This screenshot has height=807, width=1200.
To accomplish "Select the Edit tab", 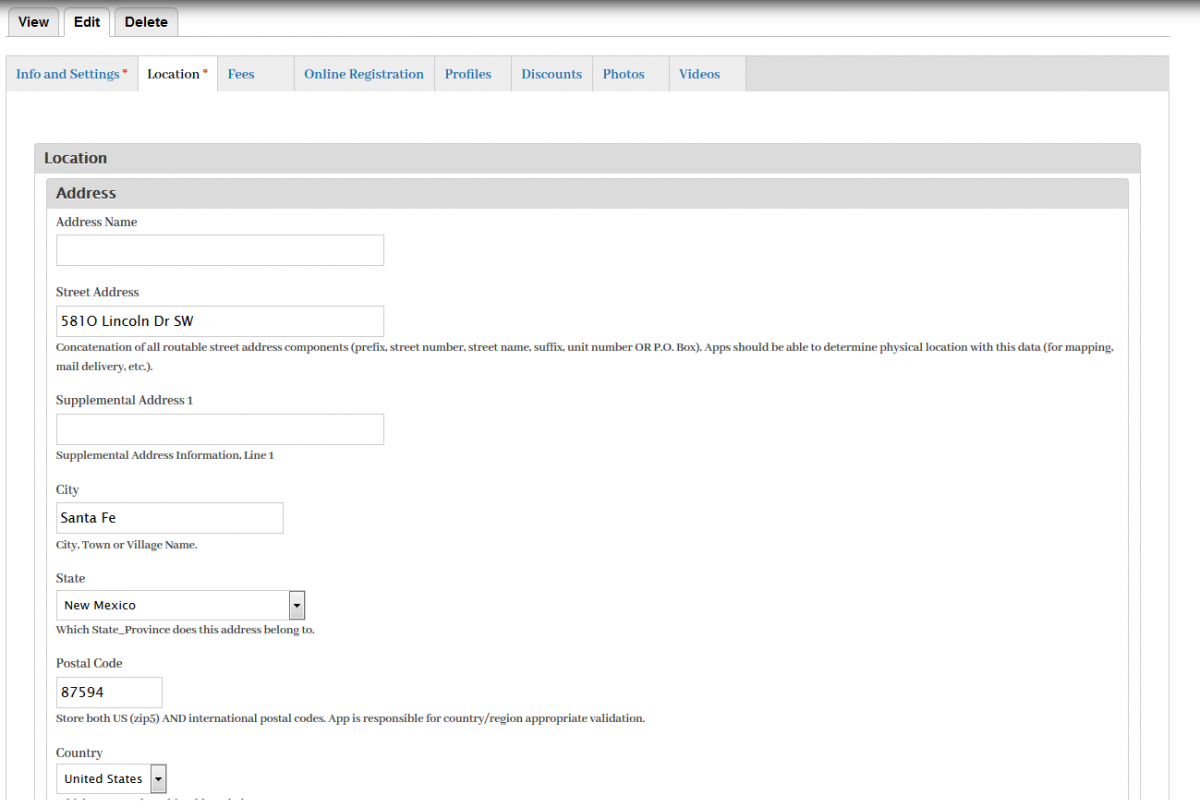I will [87, 22].
